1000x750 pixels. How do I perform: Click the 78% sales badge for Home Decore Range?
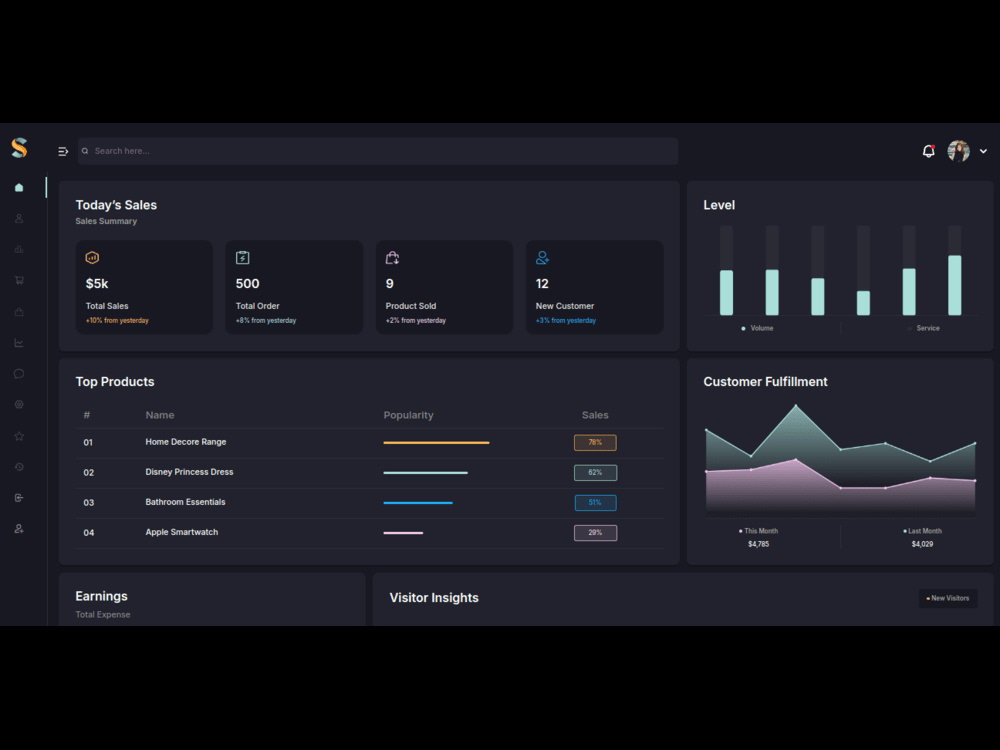coord(595,442)
